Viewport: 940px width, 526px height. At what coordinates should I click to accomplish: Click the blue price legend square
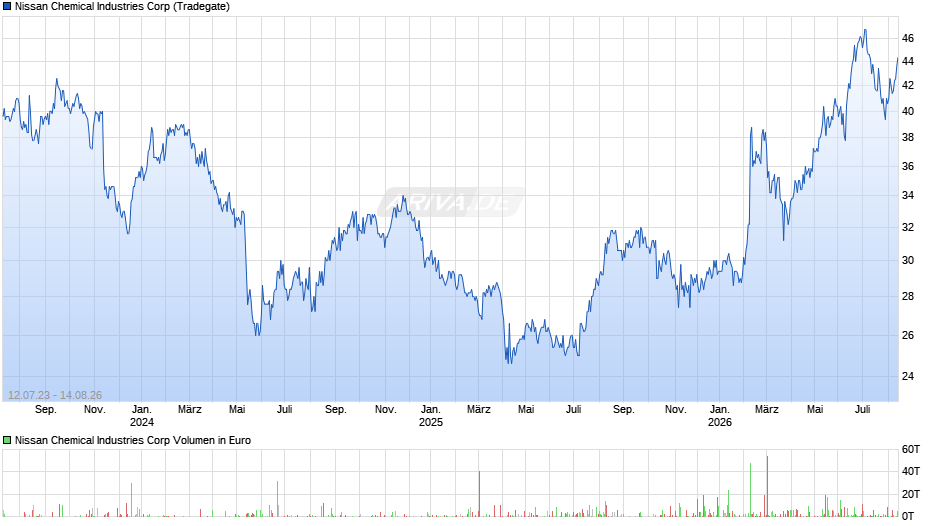[7, 7]
